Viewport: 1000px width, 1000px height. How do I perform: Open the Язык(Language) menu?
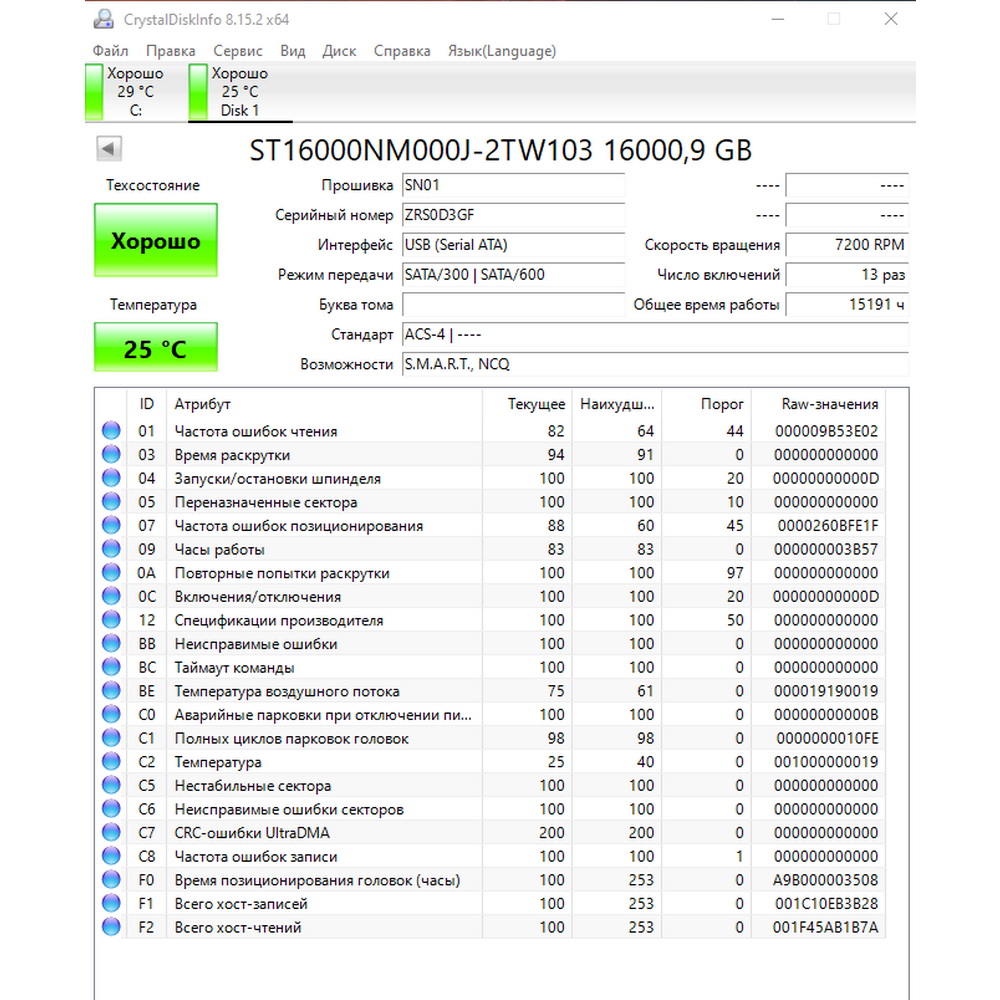pos(502,51)
